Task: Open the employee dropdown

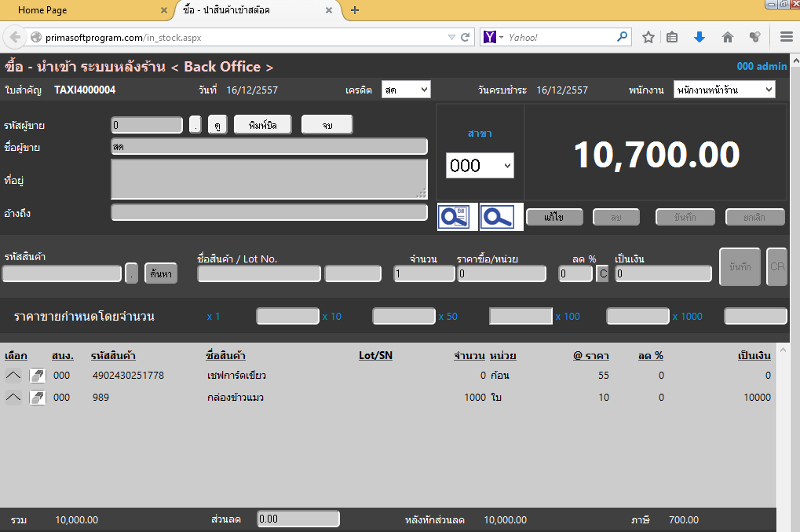Action: pyautogui.click(x=724, y=90)
